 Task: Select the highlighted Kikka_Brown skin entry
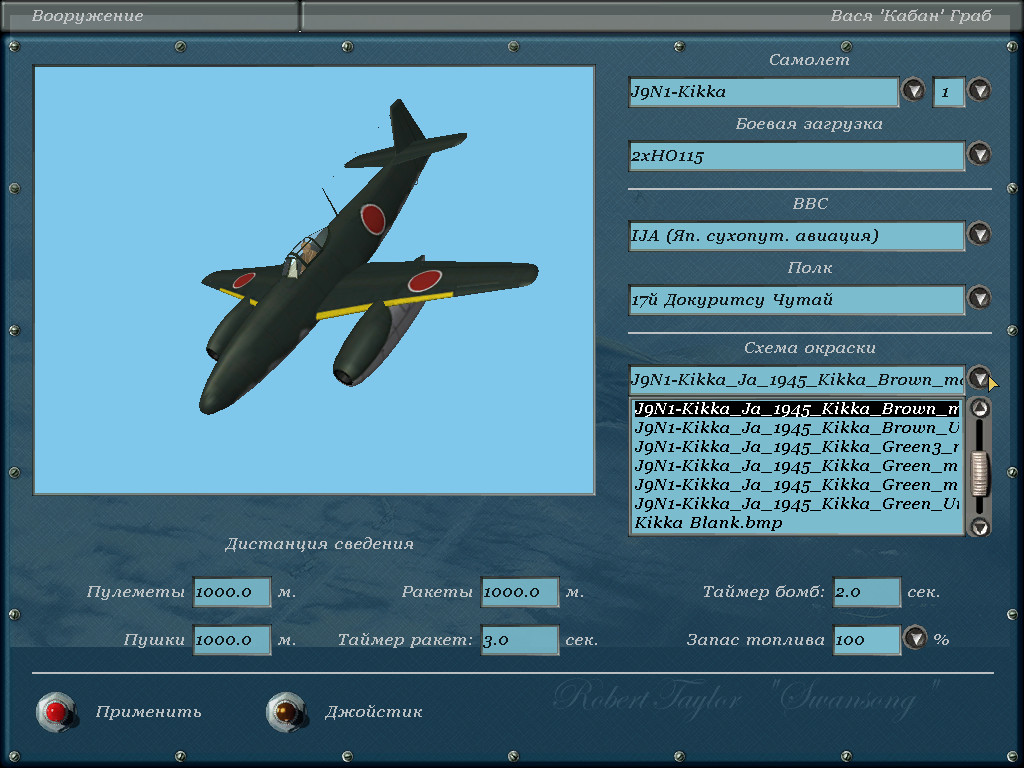tap(796, 409)
